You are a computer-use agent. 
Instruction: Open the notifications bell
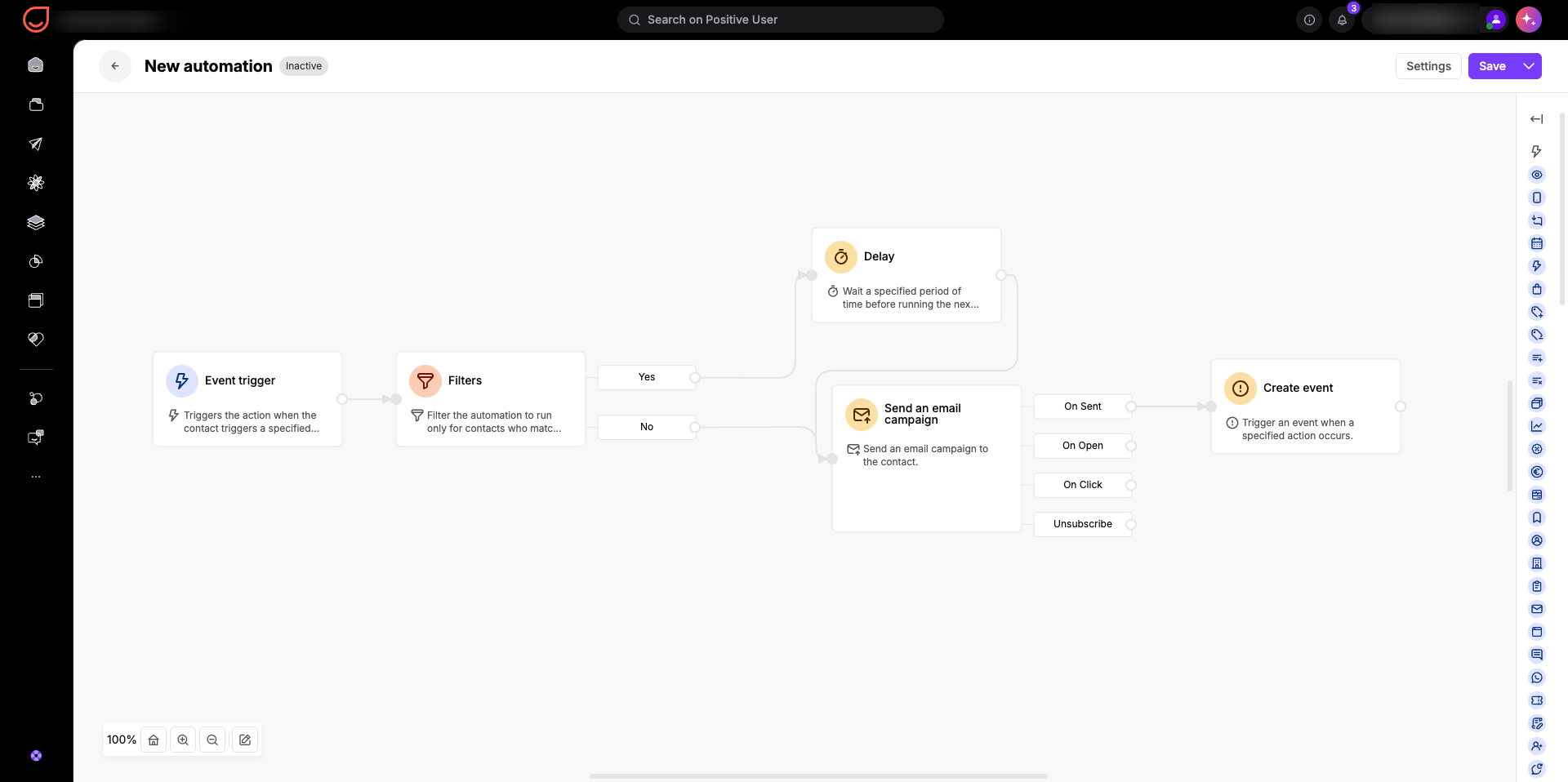(1342, 20)
